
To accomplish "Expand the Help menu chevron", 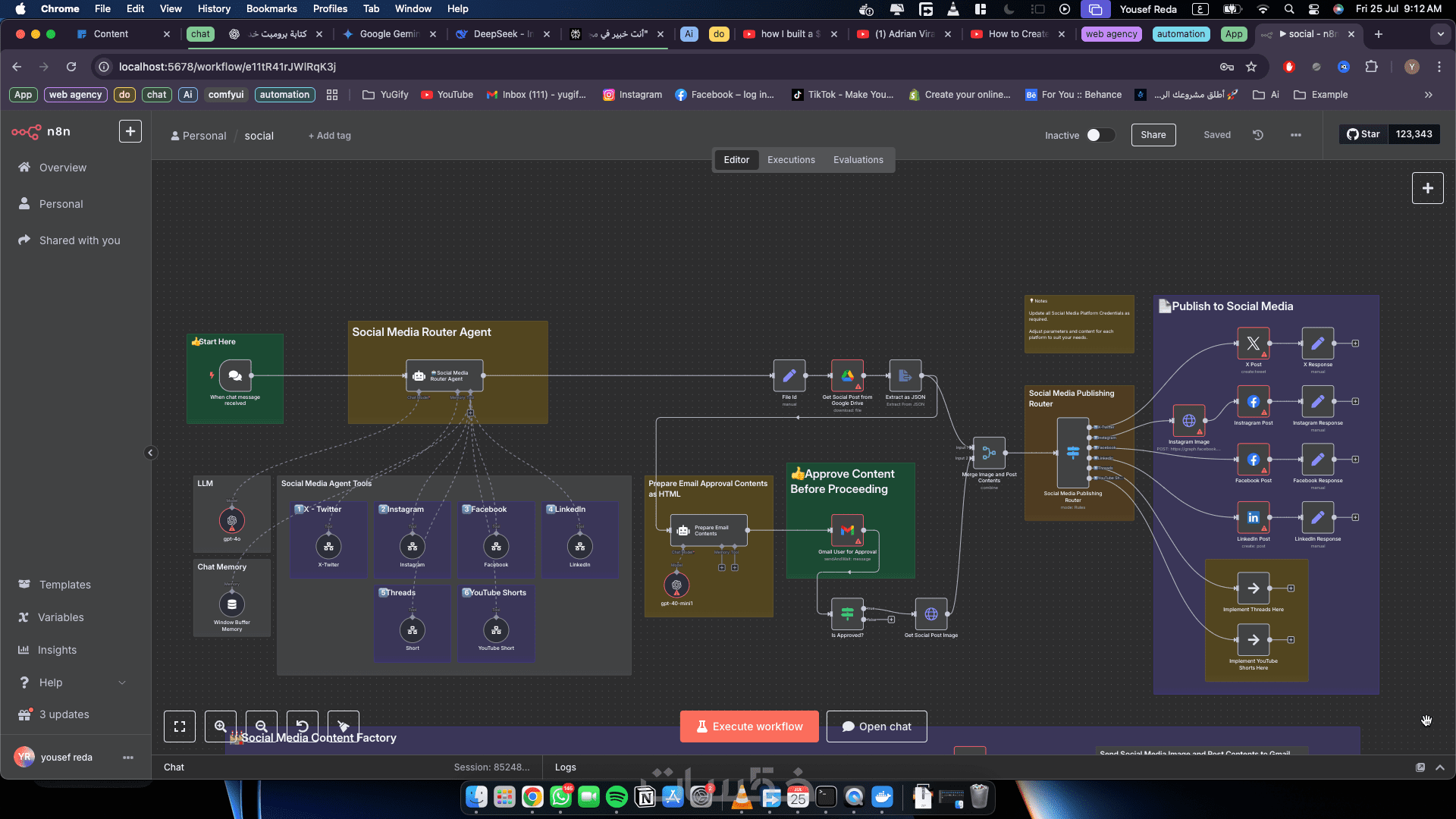I will [x=122, y=682].
